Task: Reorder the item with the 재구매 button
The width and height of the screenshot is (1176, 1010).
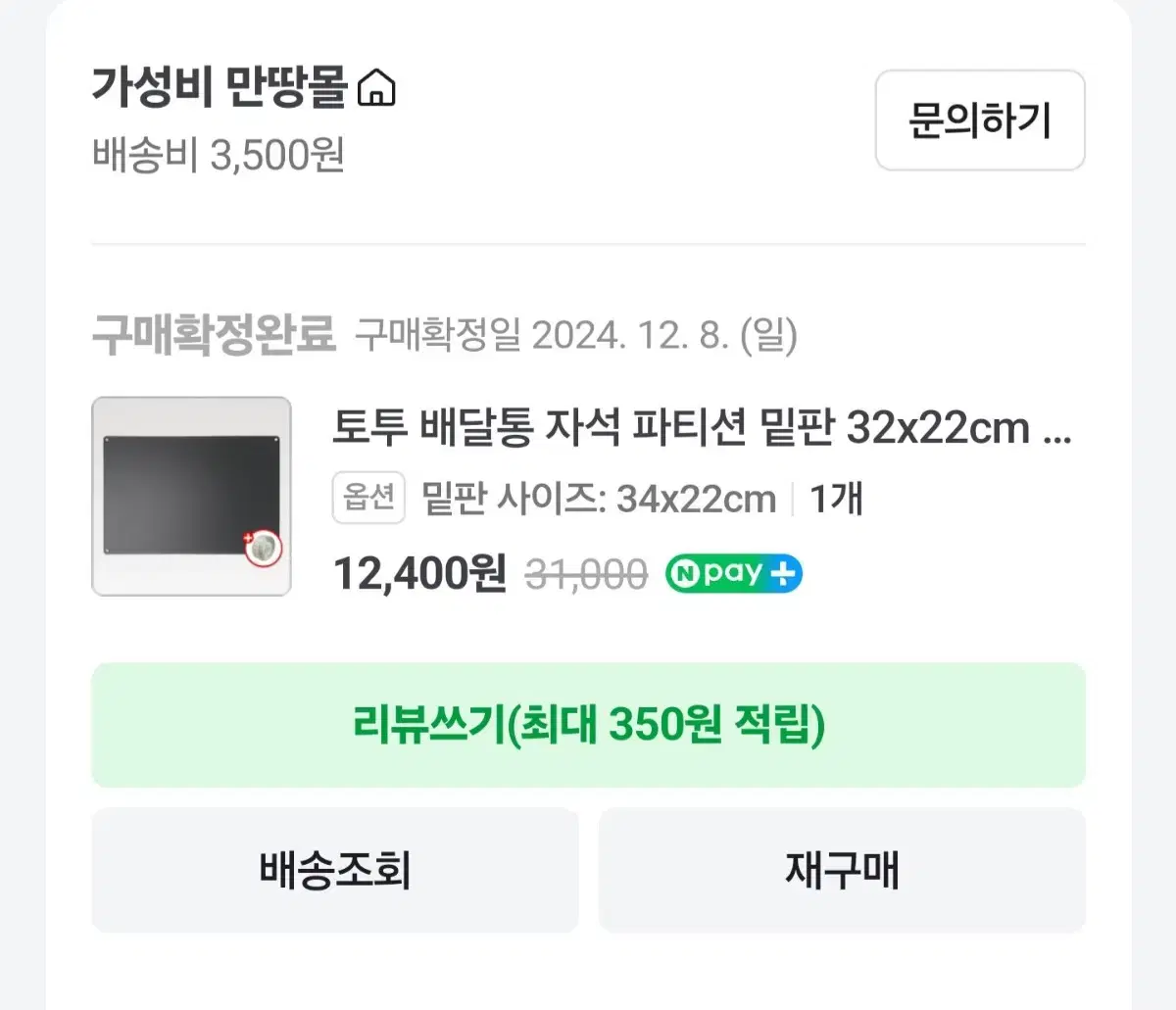Action: tap(842, 870)
